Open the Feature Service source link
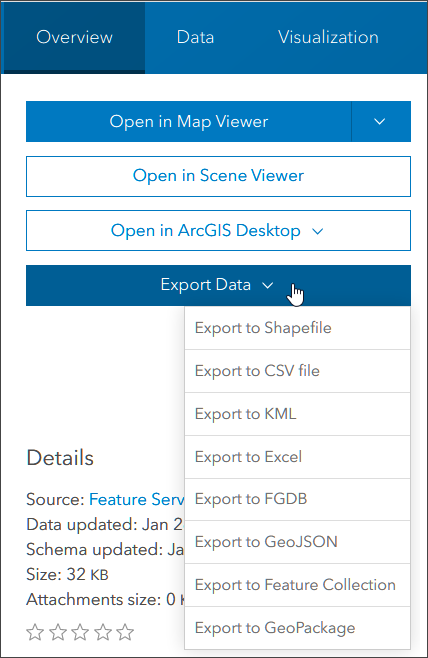The width and height of the screenshot is (428, 658). point(137,499)
